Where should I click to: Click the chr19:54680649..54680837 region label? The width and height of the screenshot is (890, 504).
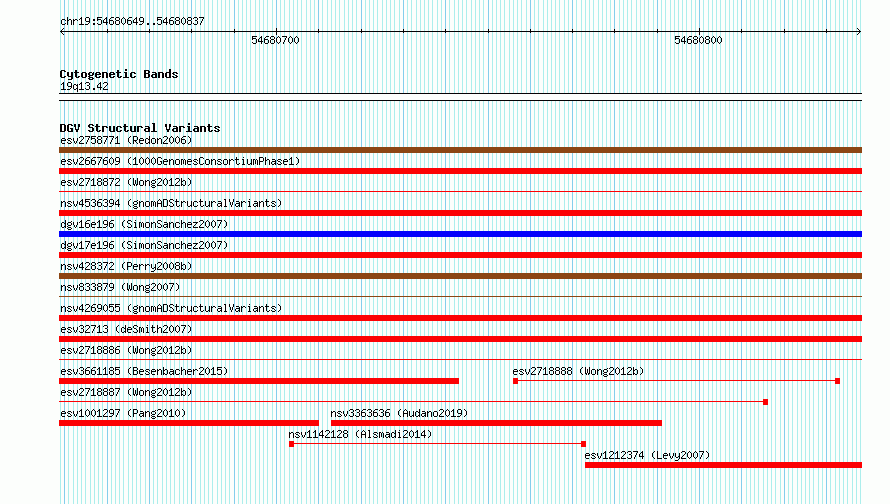tap(132, 21)
